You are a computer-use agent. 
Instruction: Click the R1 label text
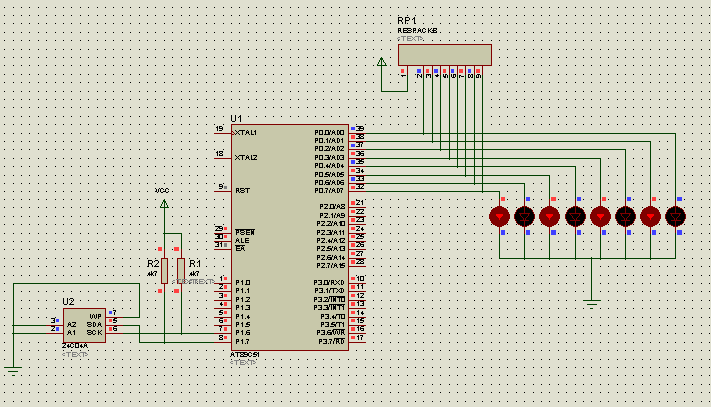[x=195, y=263]
